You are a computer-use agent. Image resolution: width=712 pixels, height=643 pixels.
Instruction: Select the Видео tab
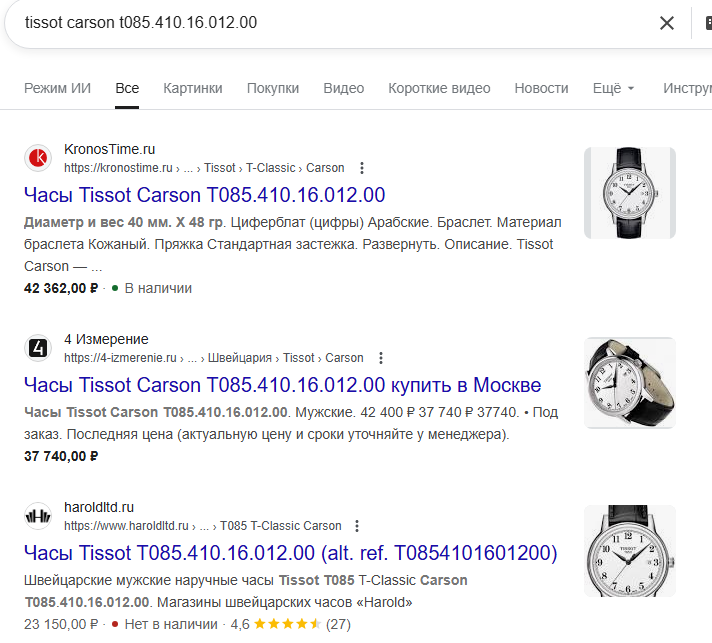[x=344, y=88]
